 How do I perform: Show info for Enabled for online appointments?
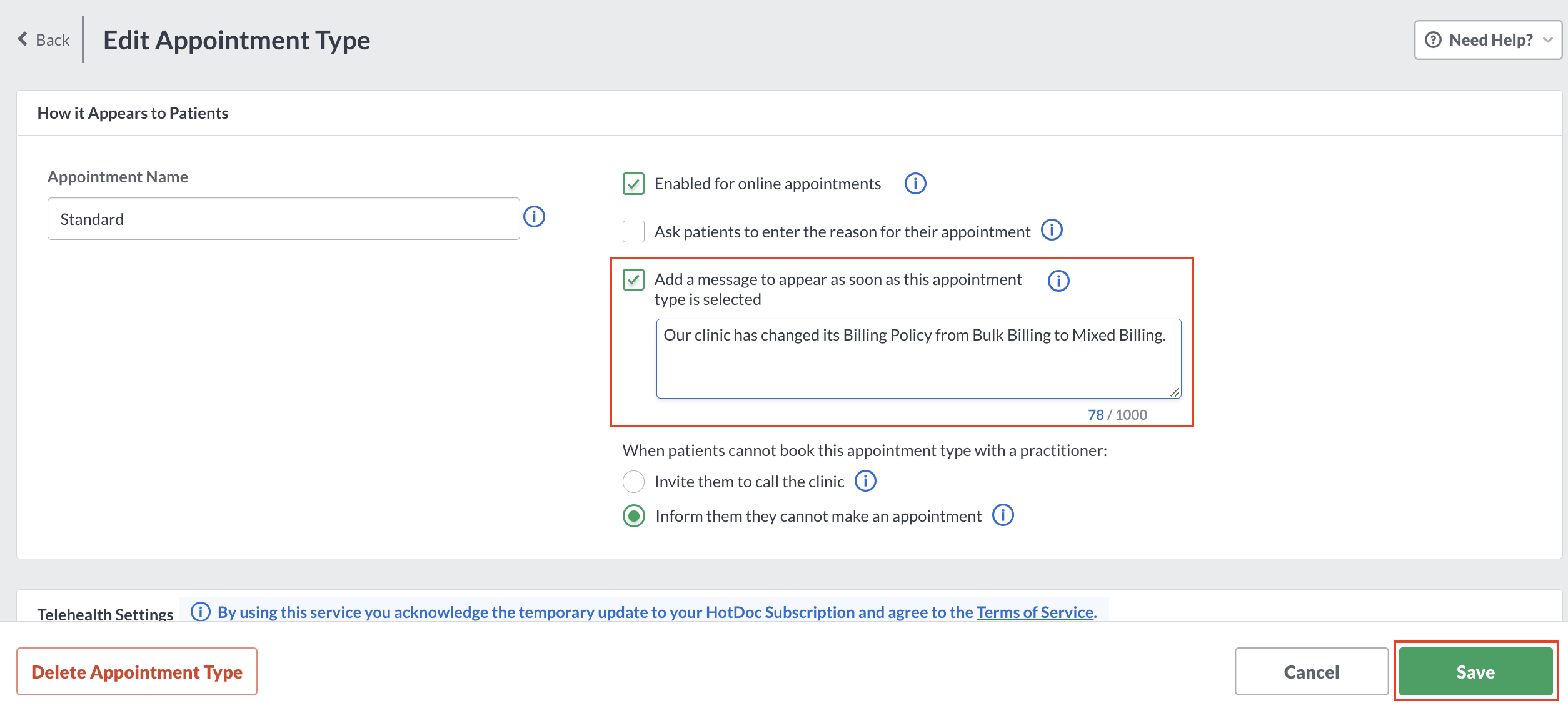point(915,184)
